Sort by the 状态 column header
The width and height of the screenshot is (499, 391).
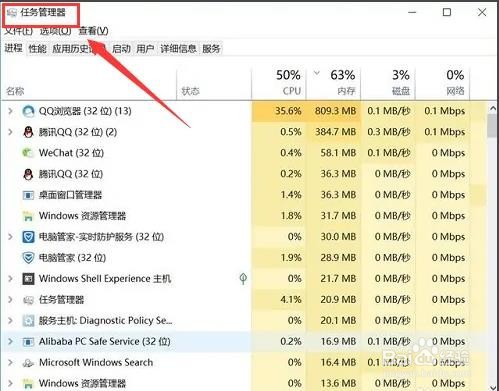tap(214, 84)
